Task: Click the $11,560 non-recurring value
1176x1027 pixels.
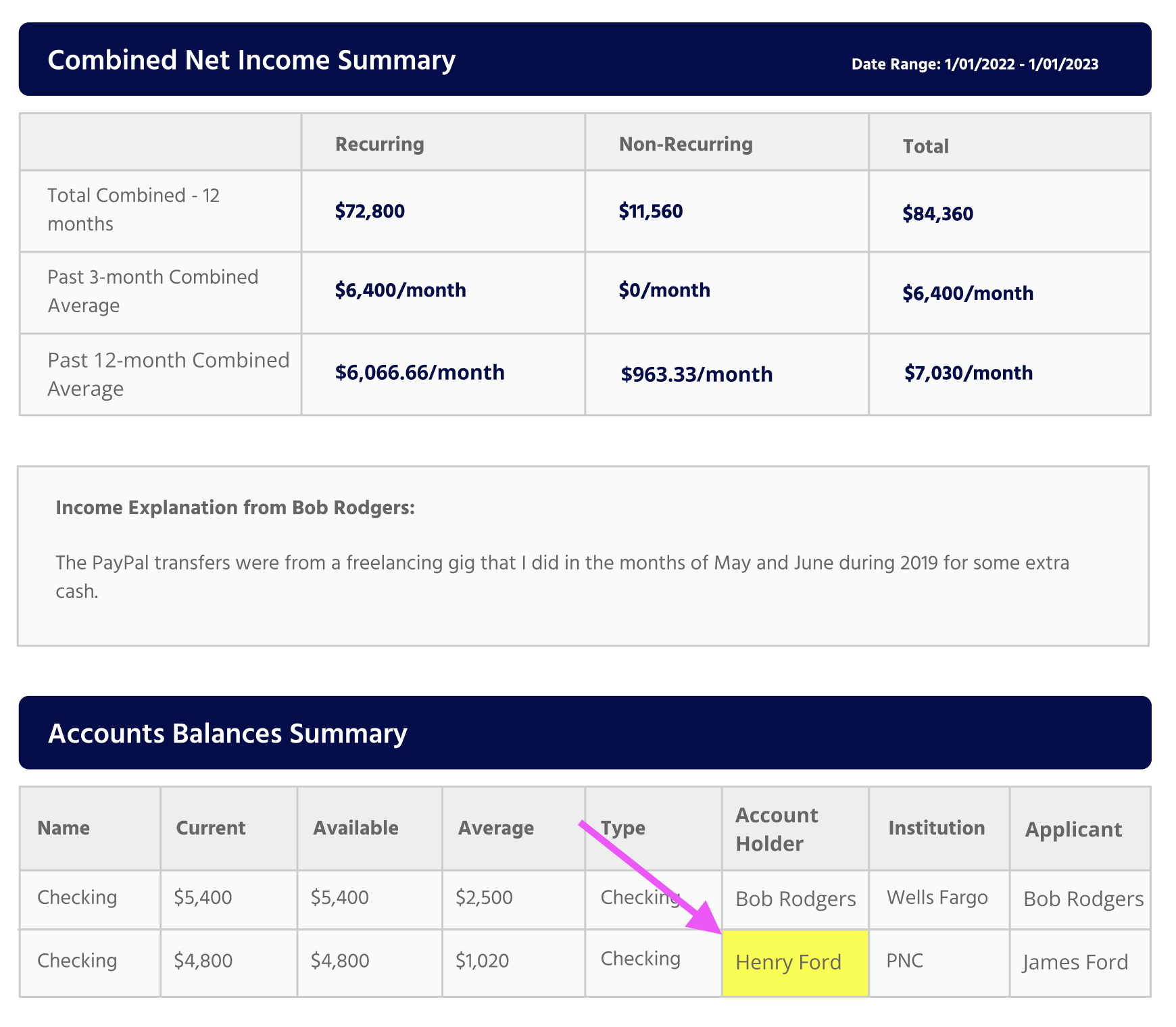Action: coord(651,211)
